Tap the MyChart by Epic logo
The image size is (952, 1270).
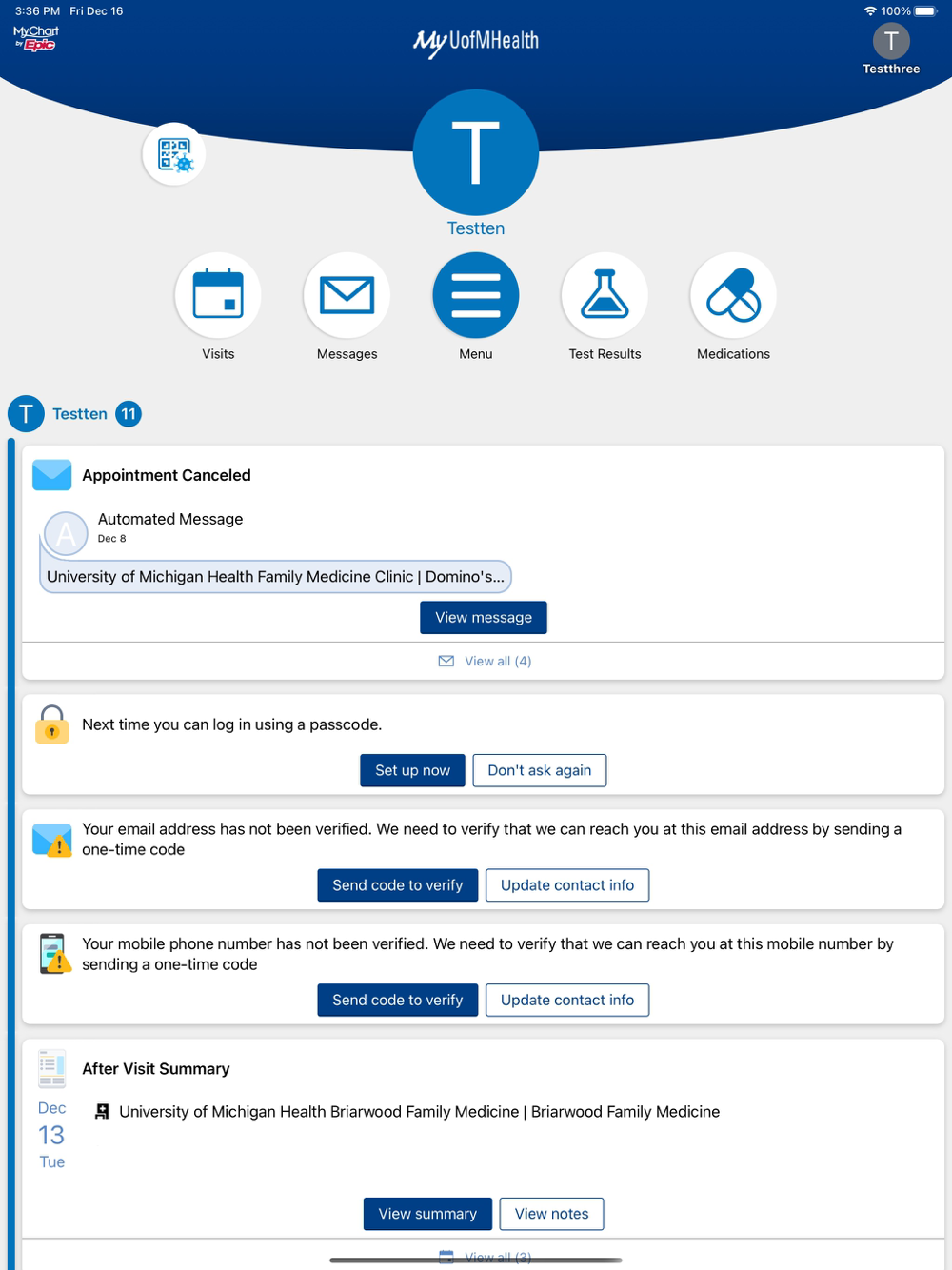[36, 38]
